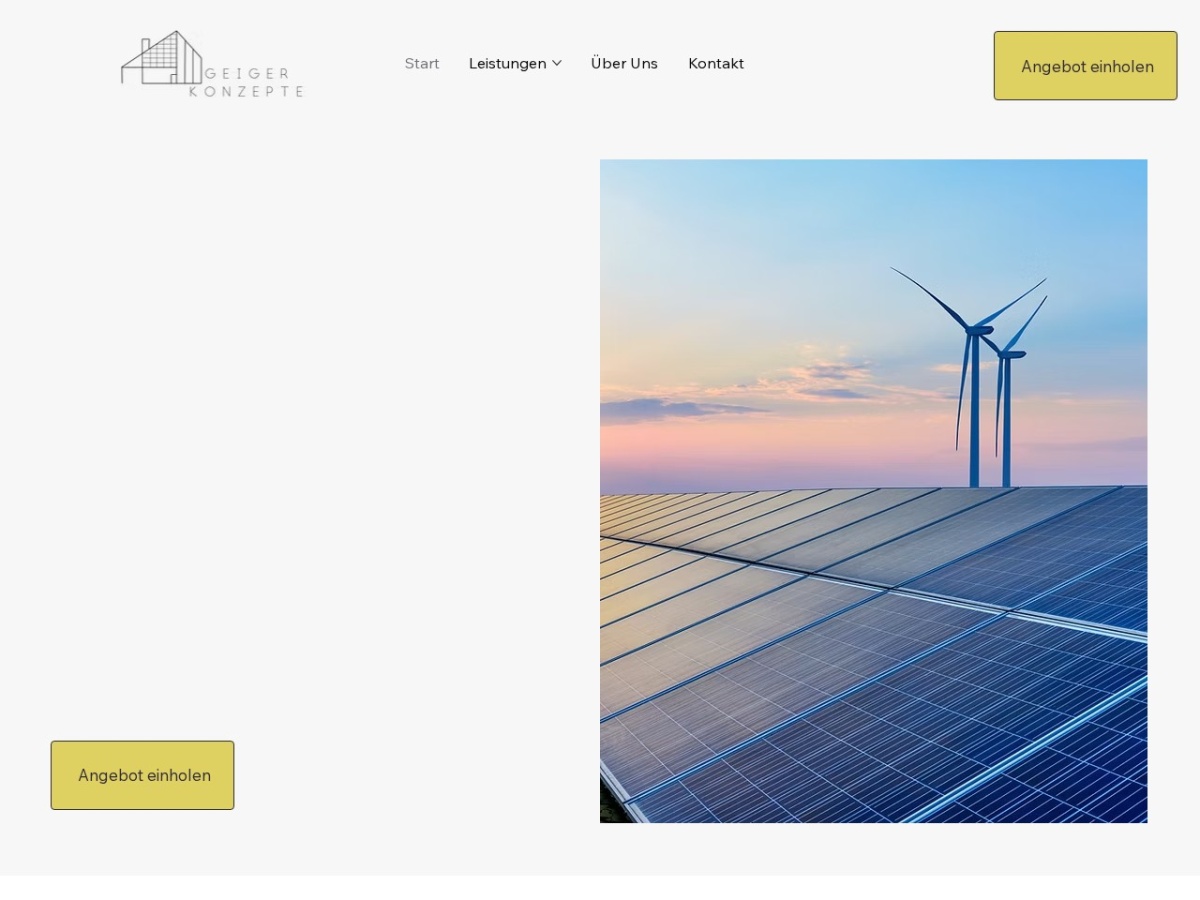Open the Leistungen menu item
The width and height of the screenshot is (1200, 900).
point(508,63)
